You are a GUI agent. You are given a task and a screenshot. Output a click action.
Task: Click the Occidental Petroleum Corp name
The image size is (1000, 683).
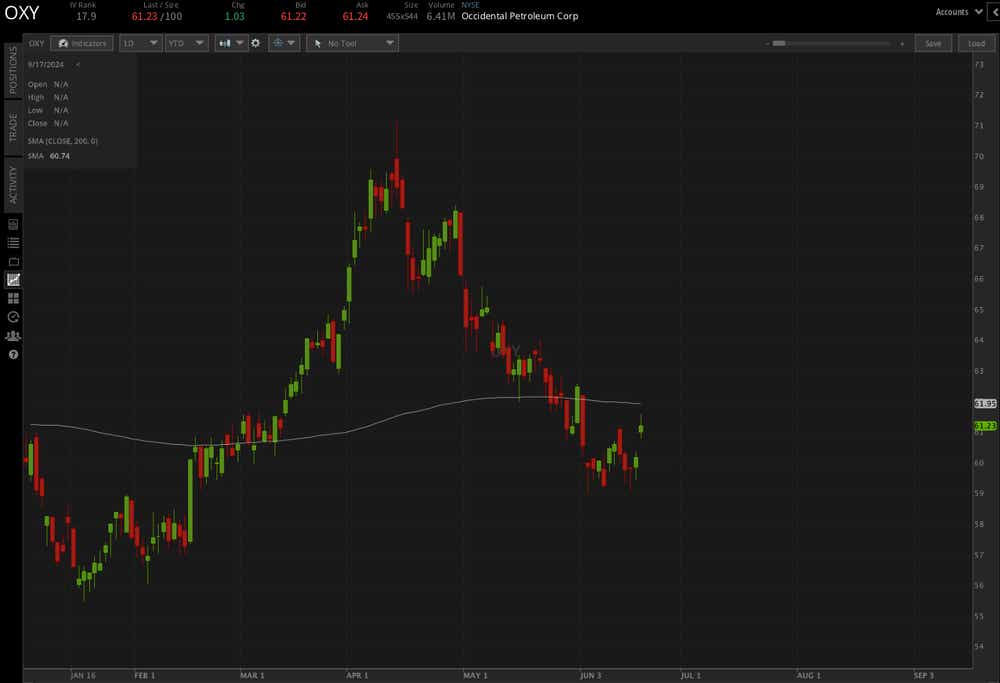[x=520, y=16]
